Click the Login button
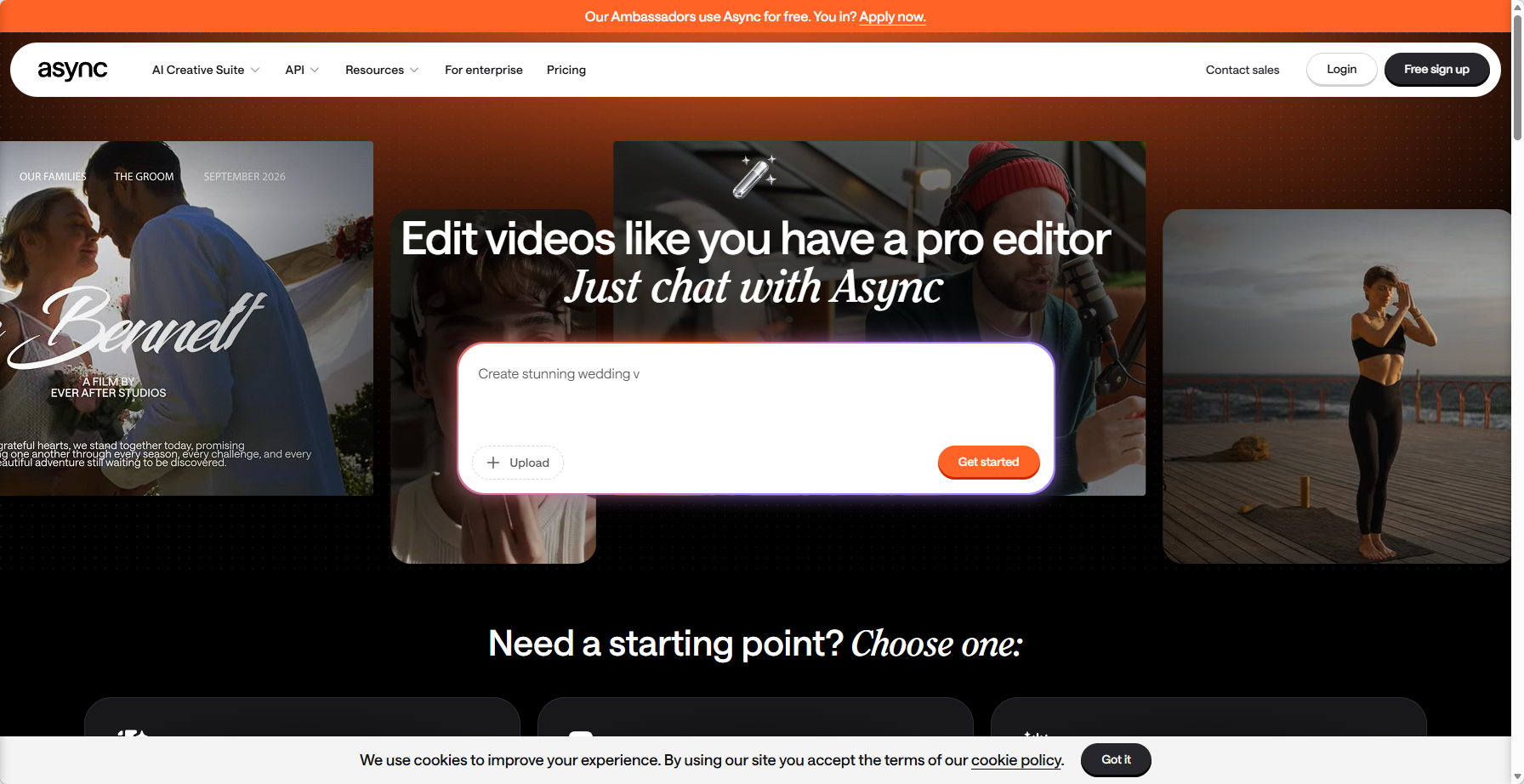 pyautogui.click(x=1342, y=70)
